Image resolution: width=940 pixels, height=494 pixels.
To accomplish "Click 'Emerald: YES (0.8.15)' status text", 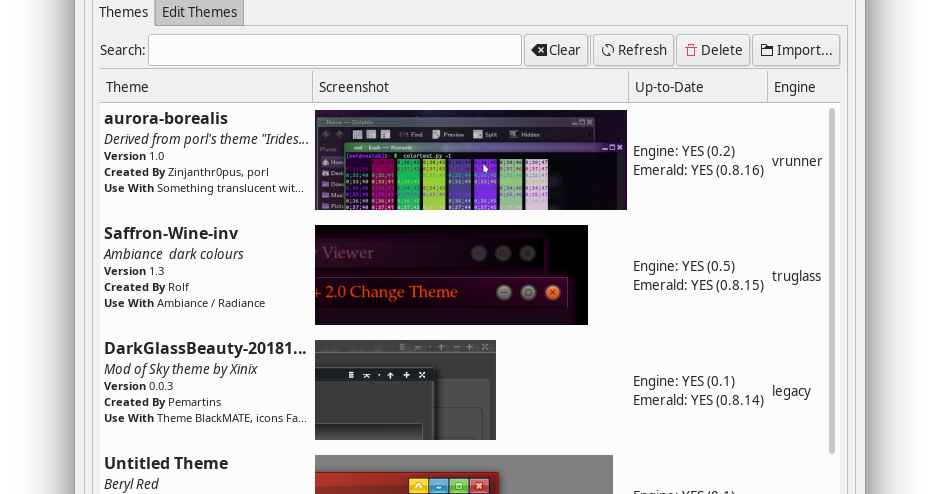I will click(x=698, y=285).
